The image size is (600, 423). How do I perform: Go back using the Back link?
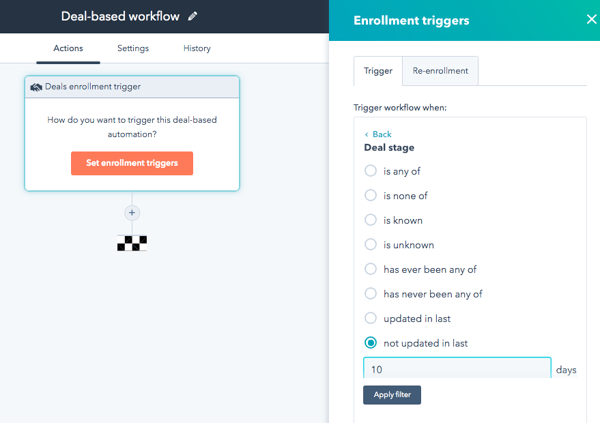(x=378, y=134)
